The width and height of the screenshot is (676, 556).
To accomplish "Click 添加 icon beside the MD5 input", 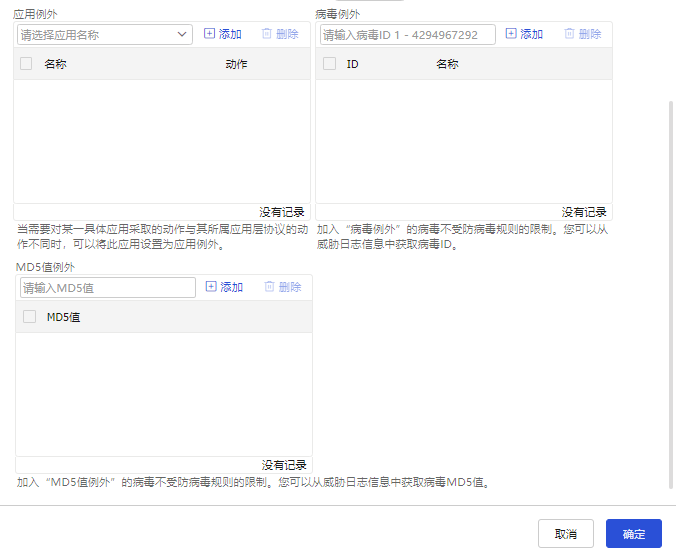I will 211,287.
